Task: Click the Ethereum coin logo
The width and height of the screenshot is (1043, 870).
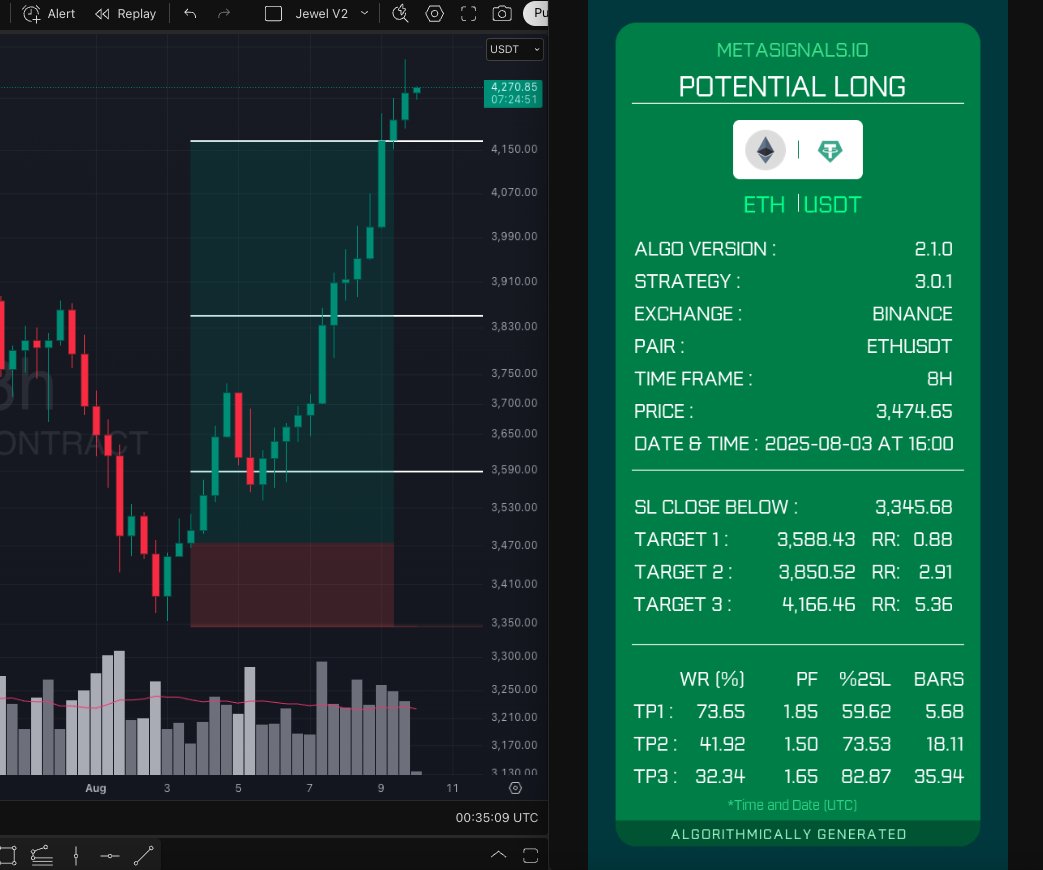Action: [x=766, y=150]
